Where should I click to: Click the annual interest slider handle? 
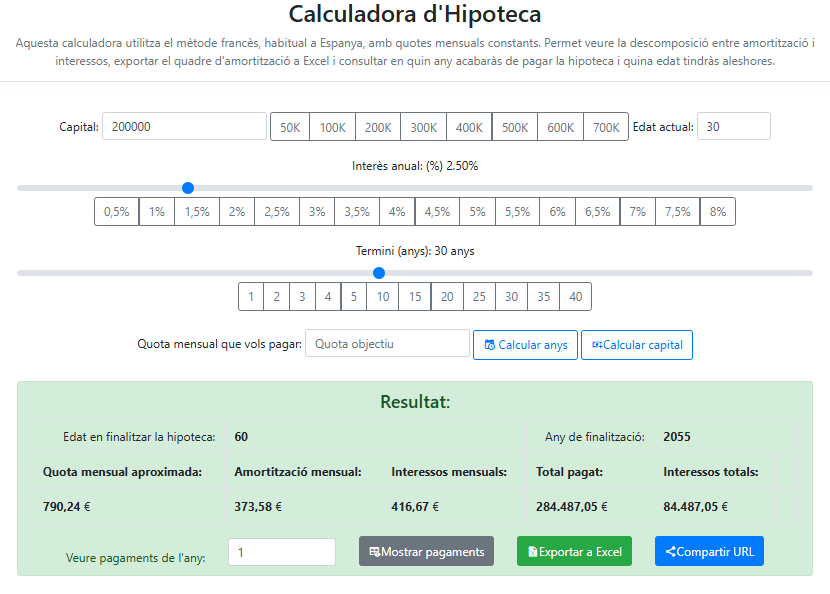pyautogui.click(x=188, y=188)
